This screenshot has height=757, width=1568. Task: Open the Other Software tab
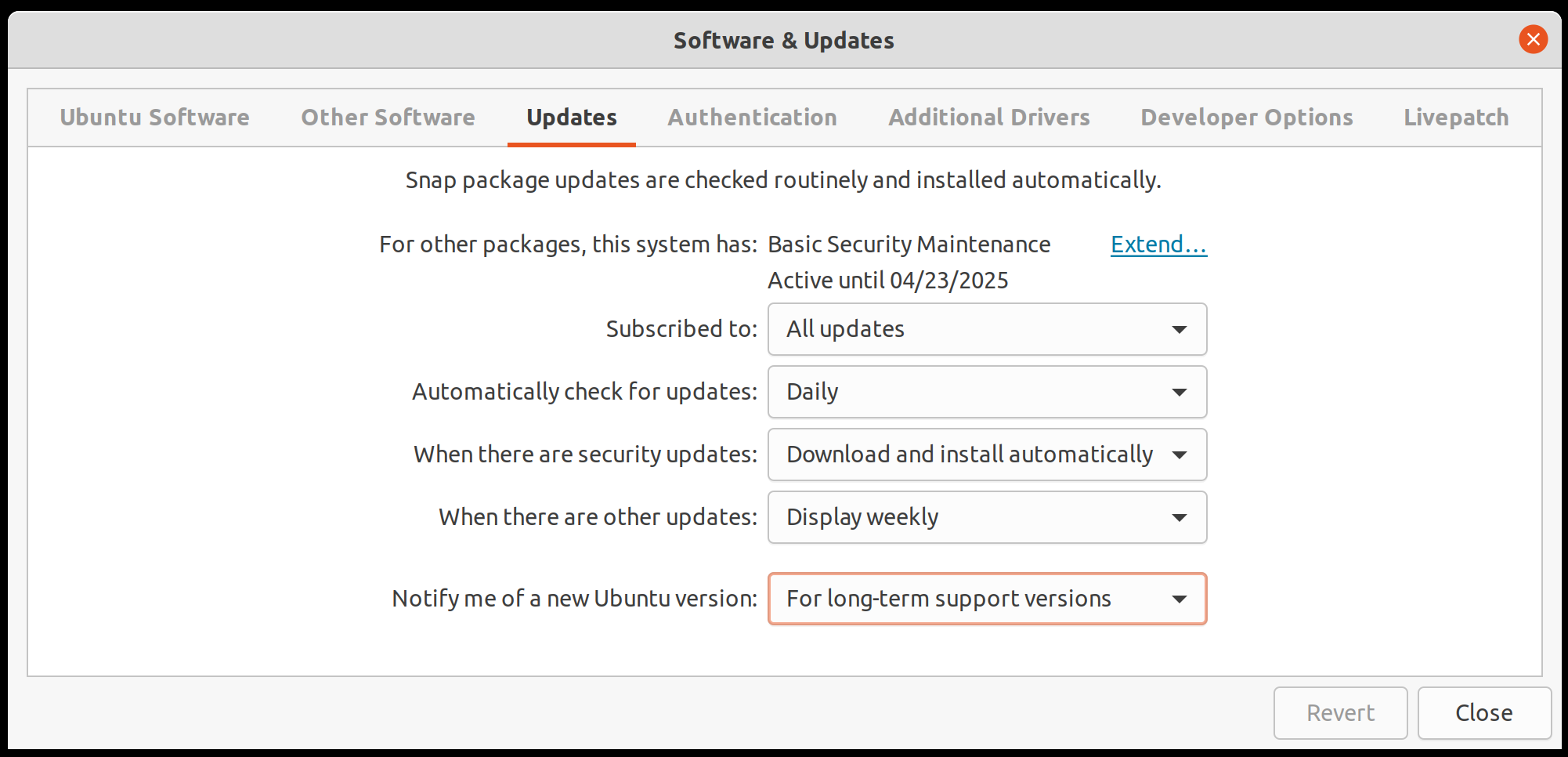coord(388,117)
